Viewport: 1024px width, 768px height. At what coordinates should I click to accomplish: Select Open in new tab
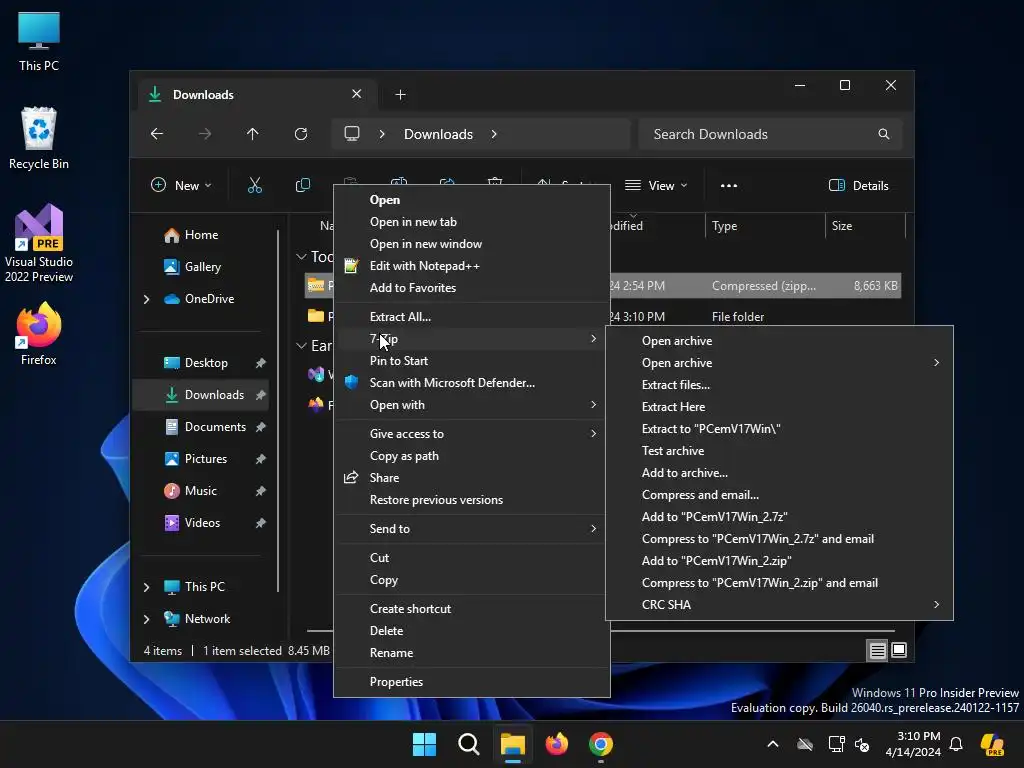pos(472,222)
